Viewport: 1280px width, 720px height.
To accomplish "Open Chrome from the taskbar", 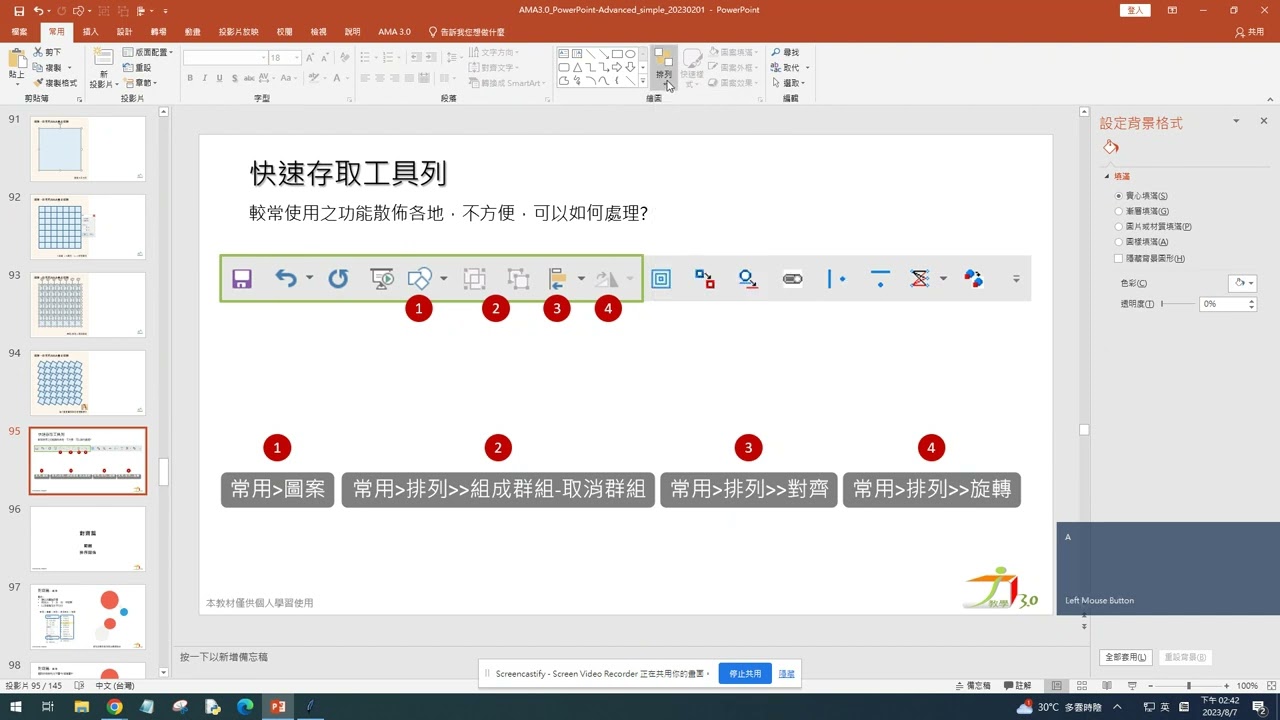I will click(114, 707).
